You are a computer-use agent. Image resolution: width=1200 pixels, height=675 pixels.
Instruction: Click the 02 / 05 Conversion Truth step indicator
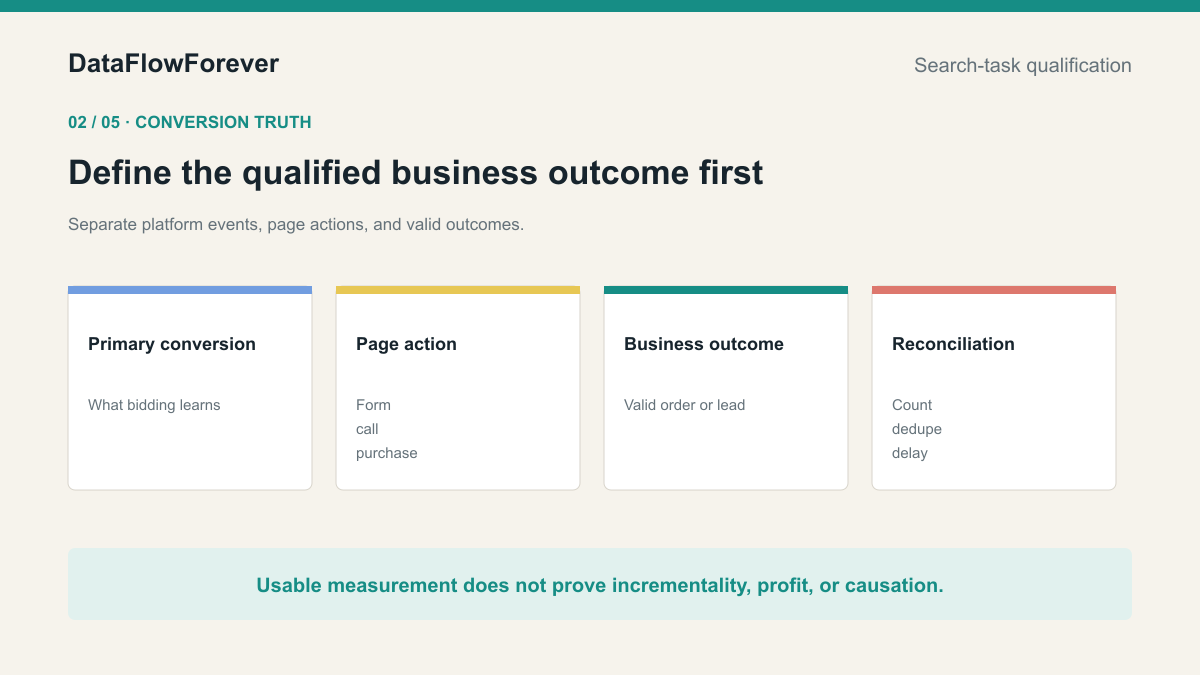(190, 122)
